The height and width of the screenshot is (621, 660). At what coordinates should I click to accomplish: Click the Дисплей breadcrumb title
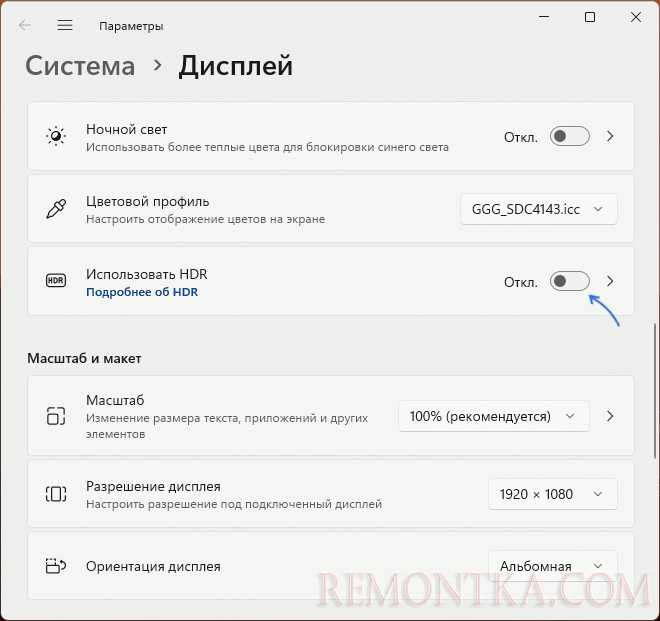pos(236,67)
